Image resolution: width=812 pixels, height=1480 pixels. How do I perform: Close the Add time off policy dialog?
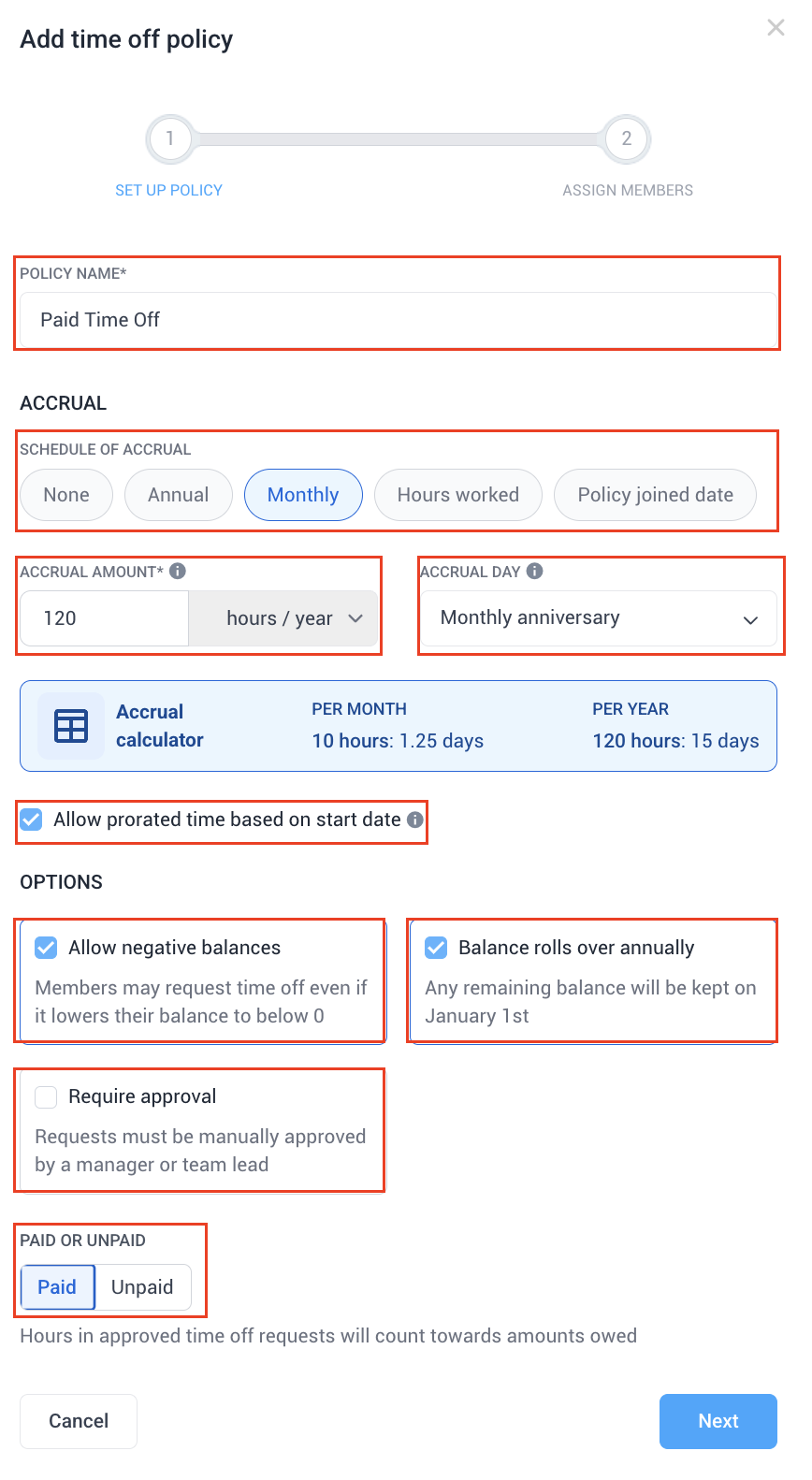776,28
